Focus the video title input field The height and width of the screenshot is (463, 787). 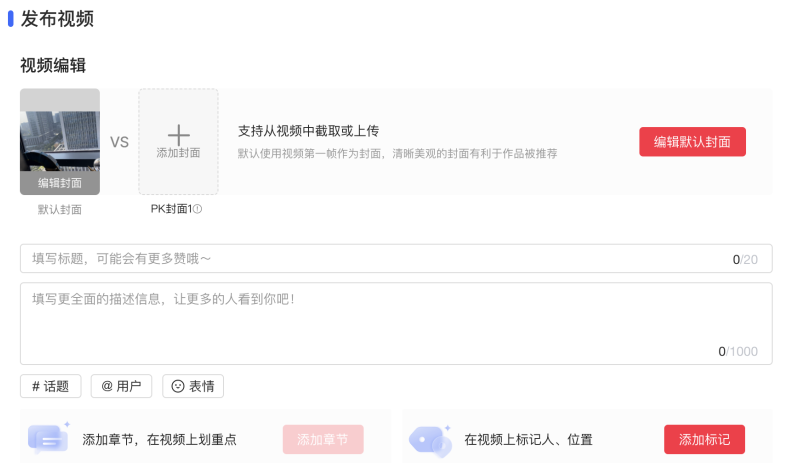pos(370,259)
